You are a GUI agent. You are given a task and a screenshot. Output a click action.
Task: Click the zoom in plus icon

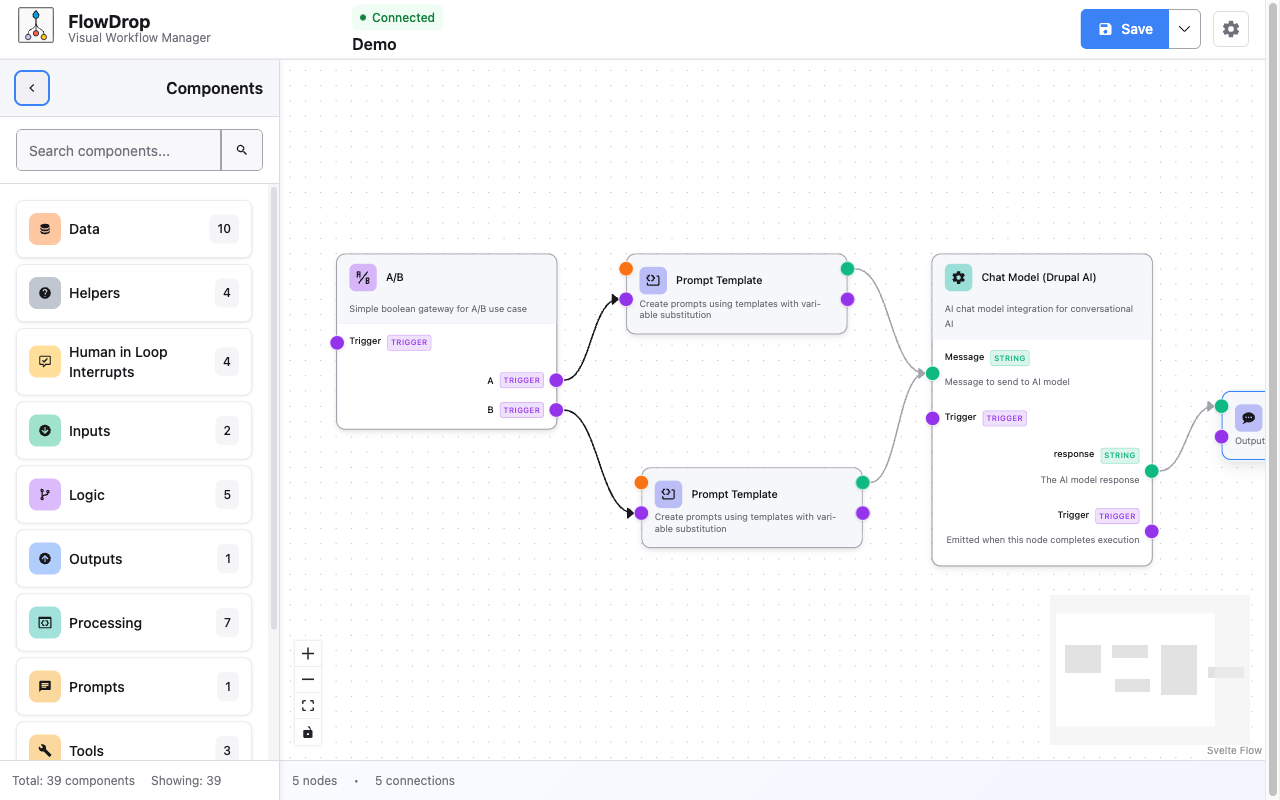(308, 654)
